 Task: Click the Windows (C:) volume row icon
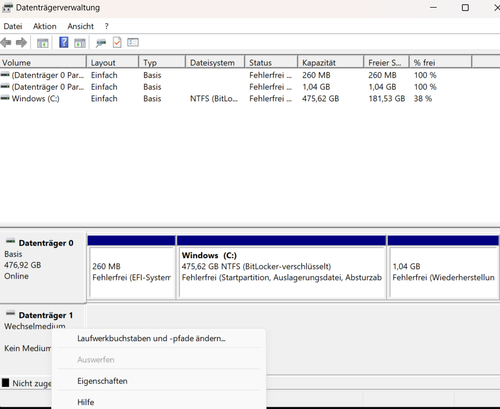pyautogui.click(x=5, y=98)
